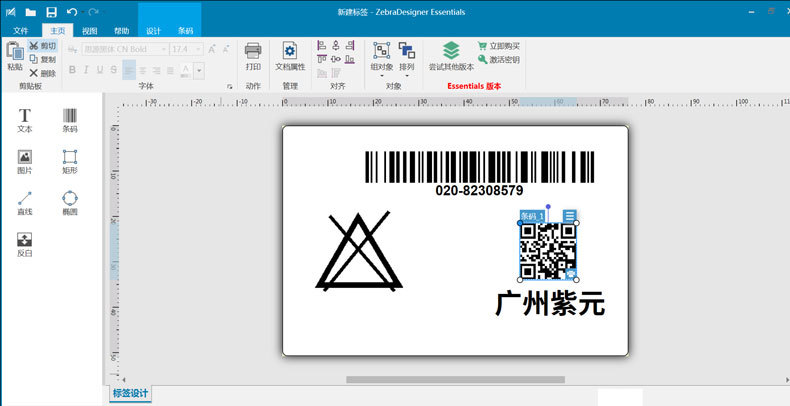
Task: Select the 椭圆 ellipse tool
Action: point(70,203)
